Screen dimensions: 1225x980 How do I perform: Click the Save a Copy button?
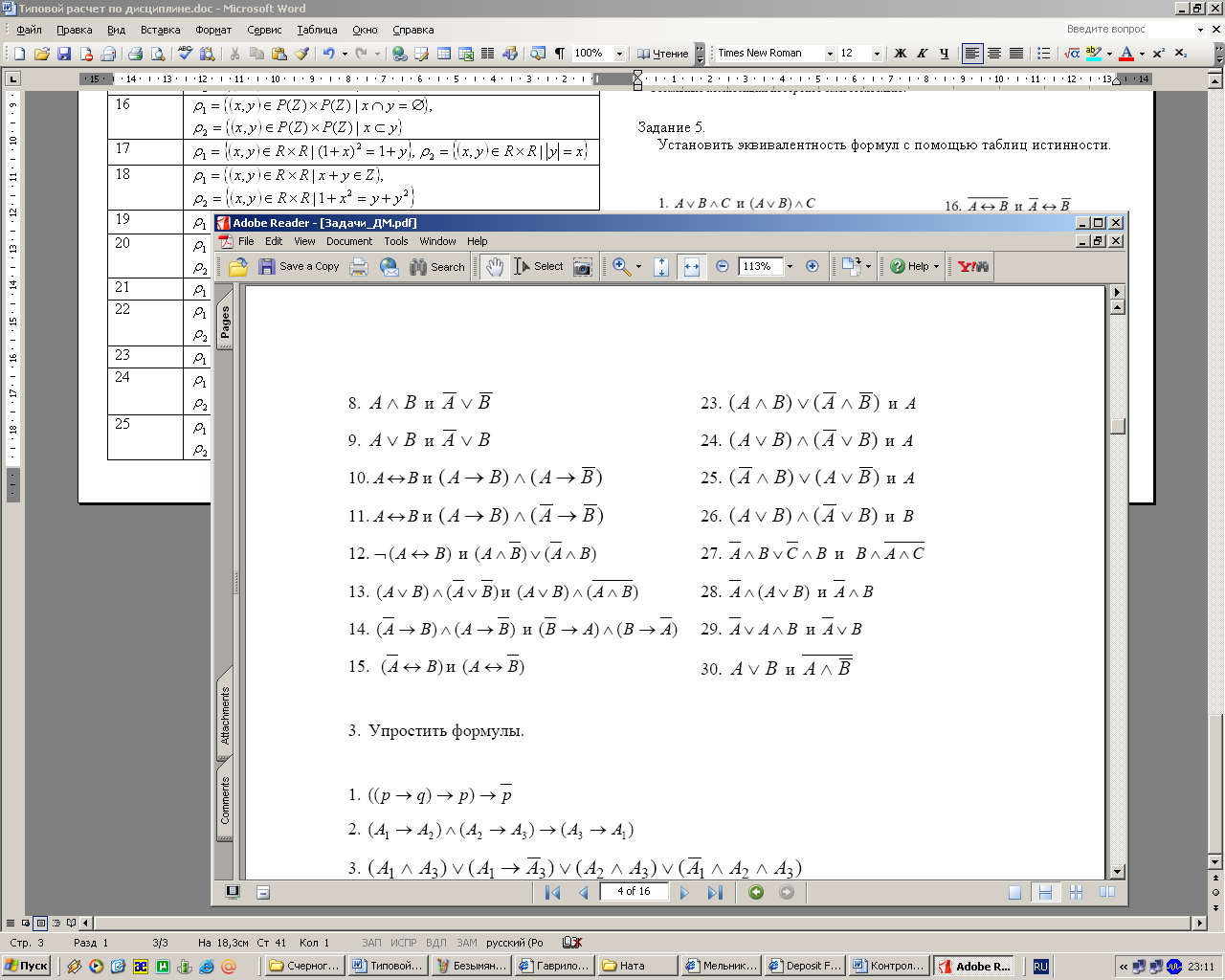(300, 267)
